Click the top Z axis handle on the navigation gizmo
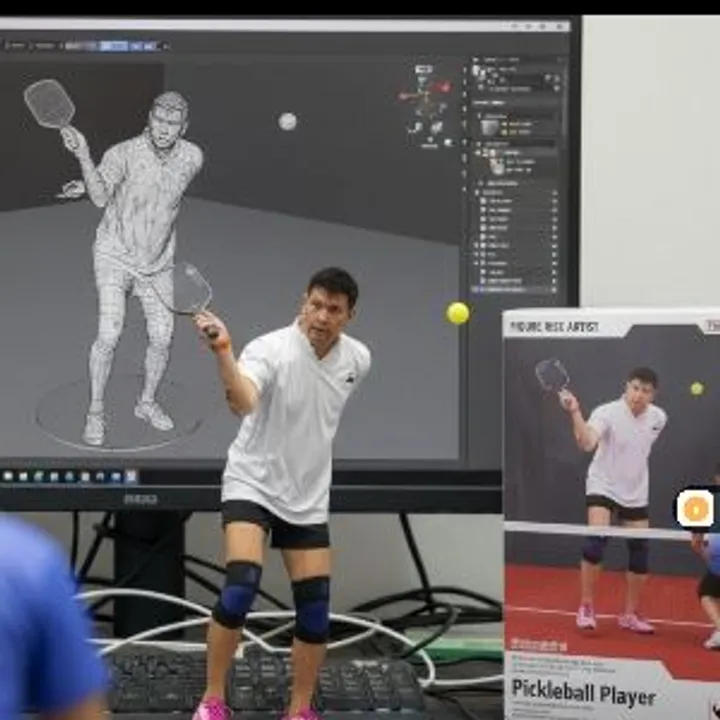 (424, 70)
